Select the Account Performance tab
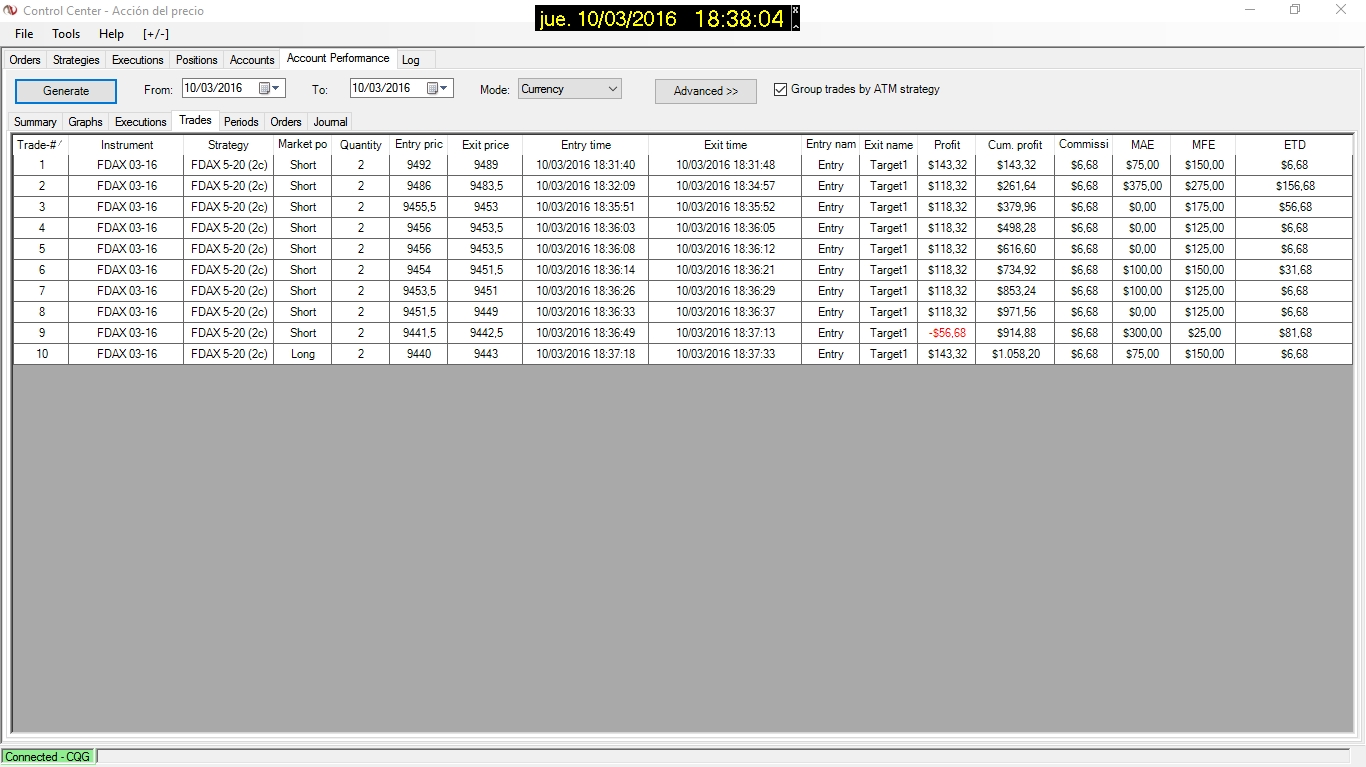This screenshot has height=767, width=1366. (x=338, y=58)
